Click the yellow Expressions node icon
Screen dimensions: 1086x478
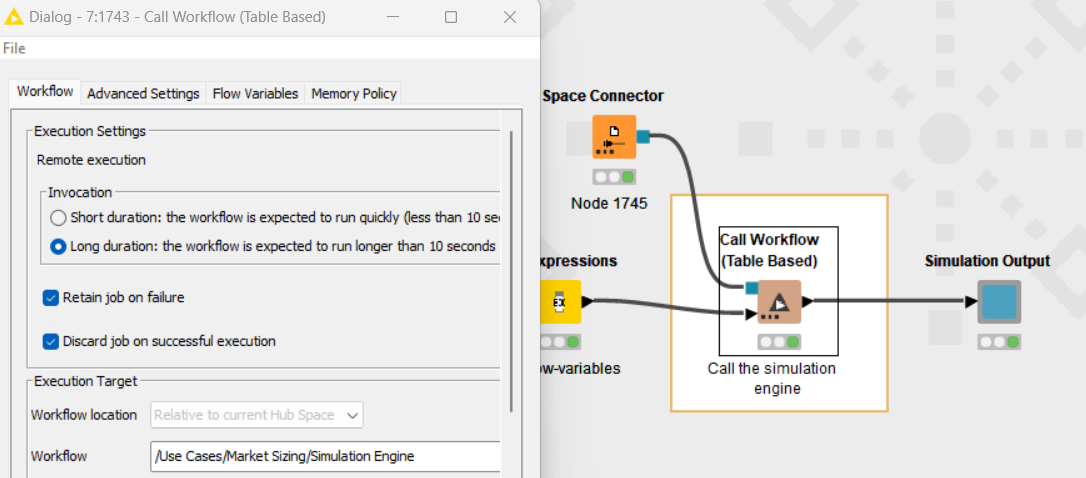click(559, 302)
